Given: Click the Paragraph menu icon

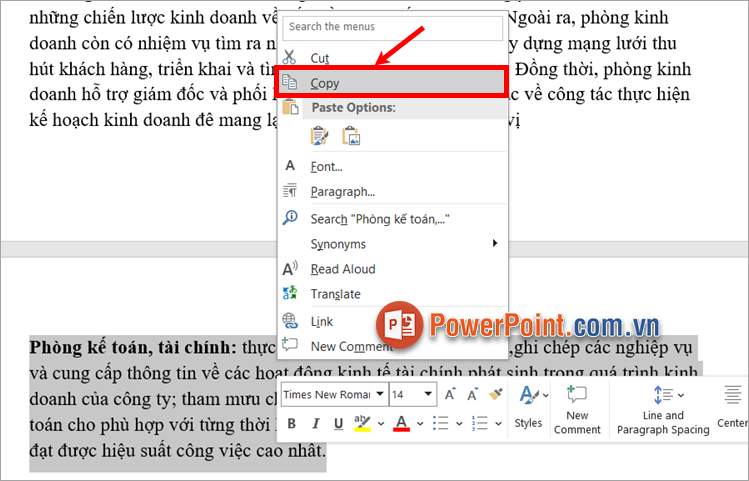Looking at the screenshot, I should pyautogui.click(x=289, y=191).
